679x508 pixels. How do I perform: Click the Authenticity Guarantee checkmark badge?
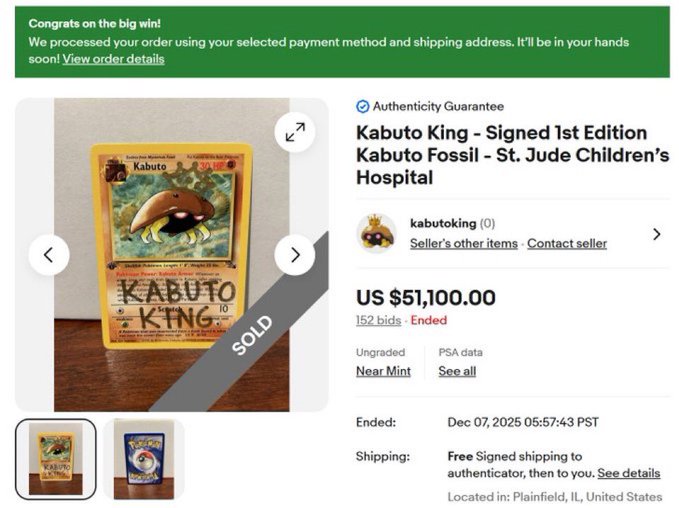point(362,107)
